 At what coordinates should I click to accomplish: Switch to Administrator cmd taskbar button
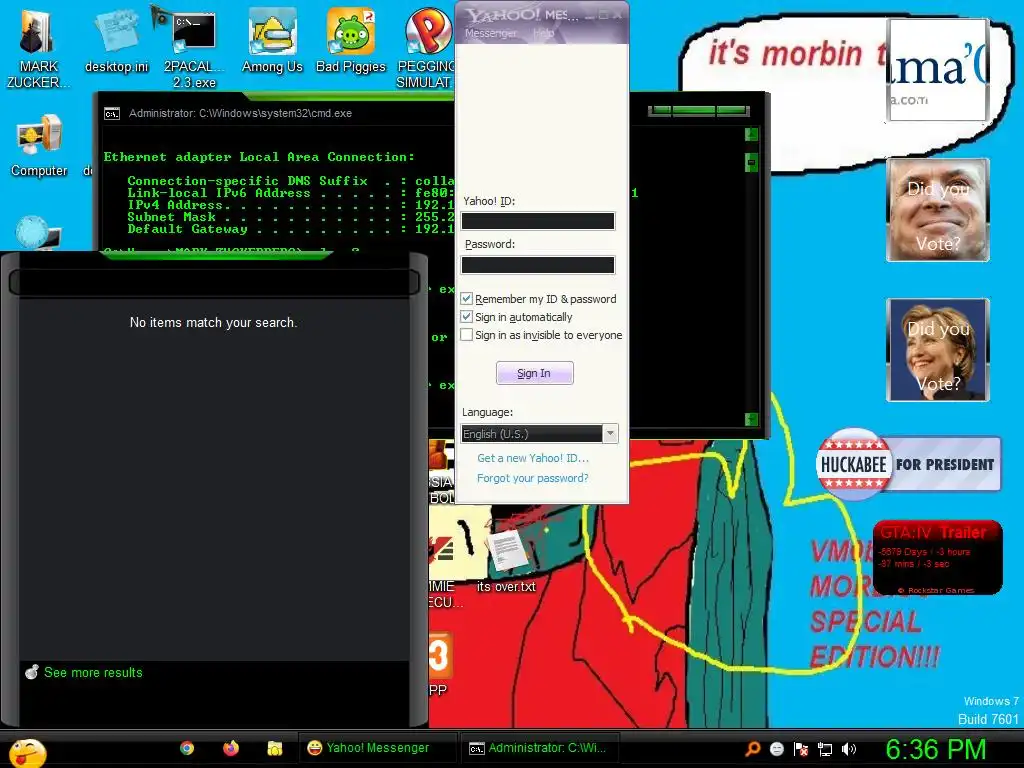click(x=538, y=748)
